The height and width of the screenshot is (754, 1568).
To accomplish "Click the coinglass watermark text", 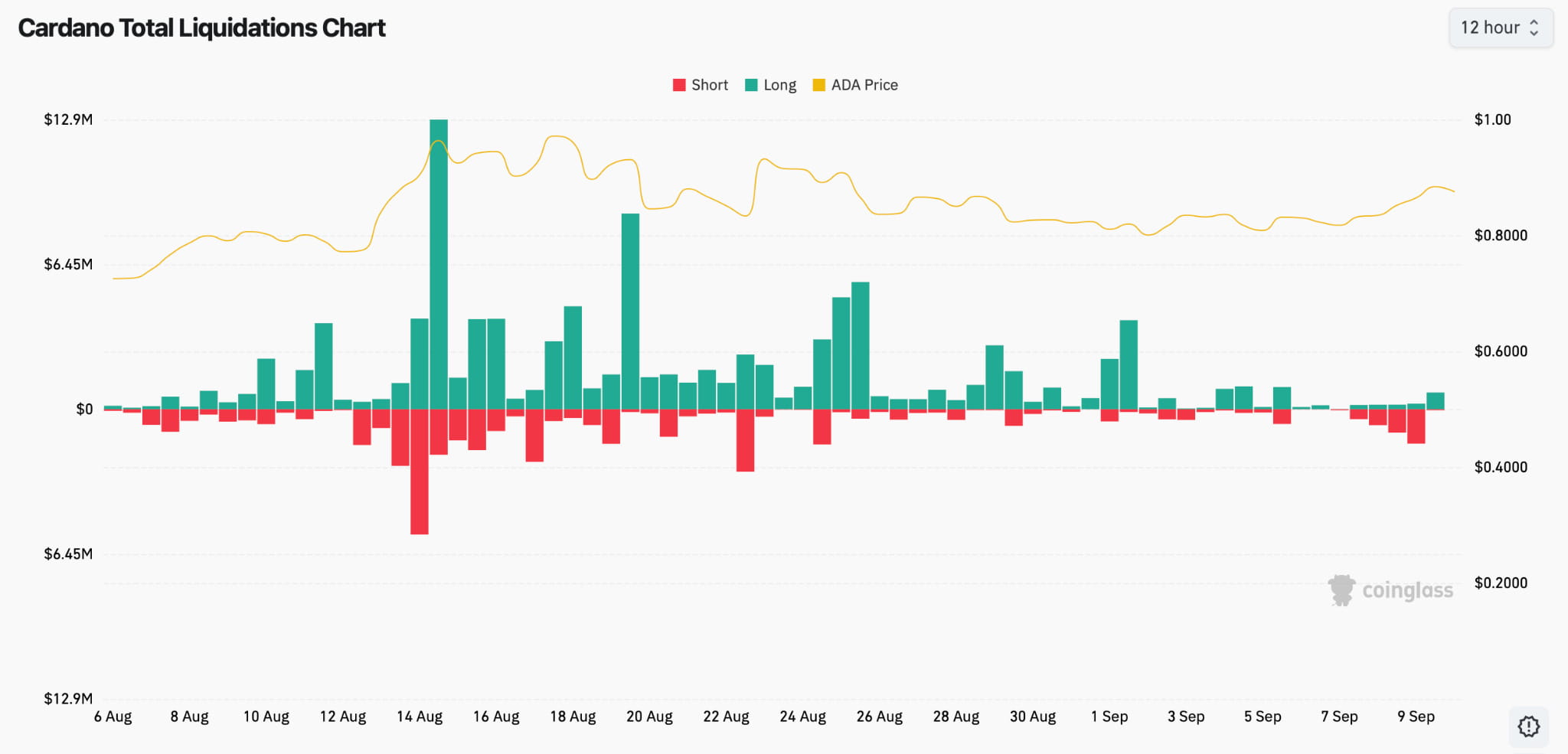I will click(x=1407, y=590).
